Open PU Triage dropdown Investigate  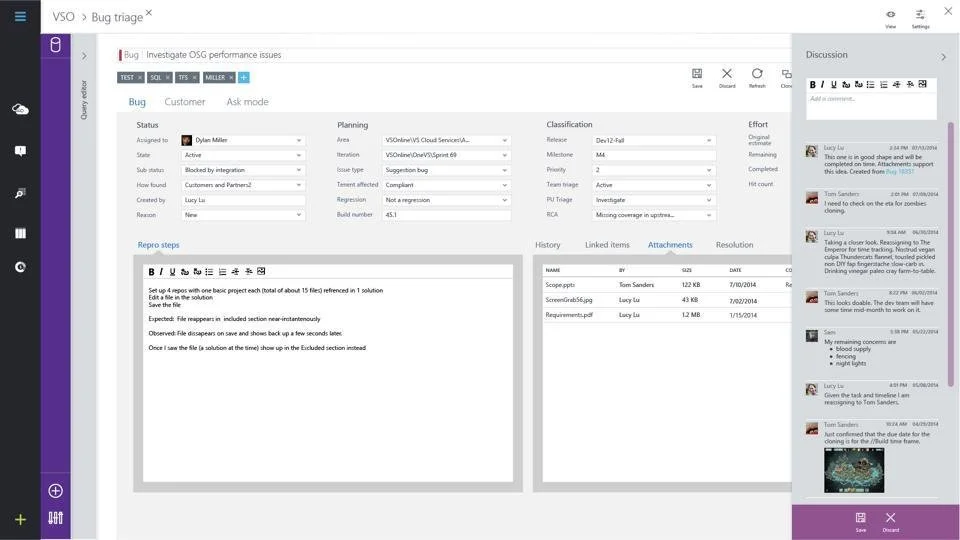(x=654, y=200)
